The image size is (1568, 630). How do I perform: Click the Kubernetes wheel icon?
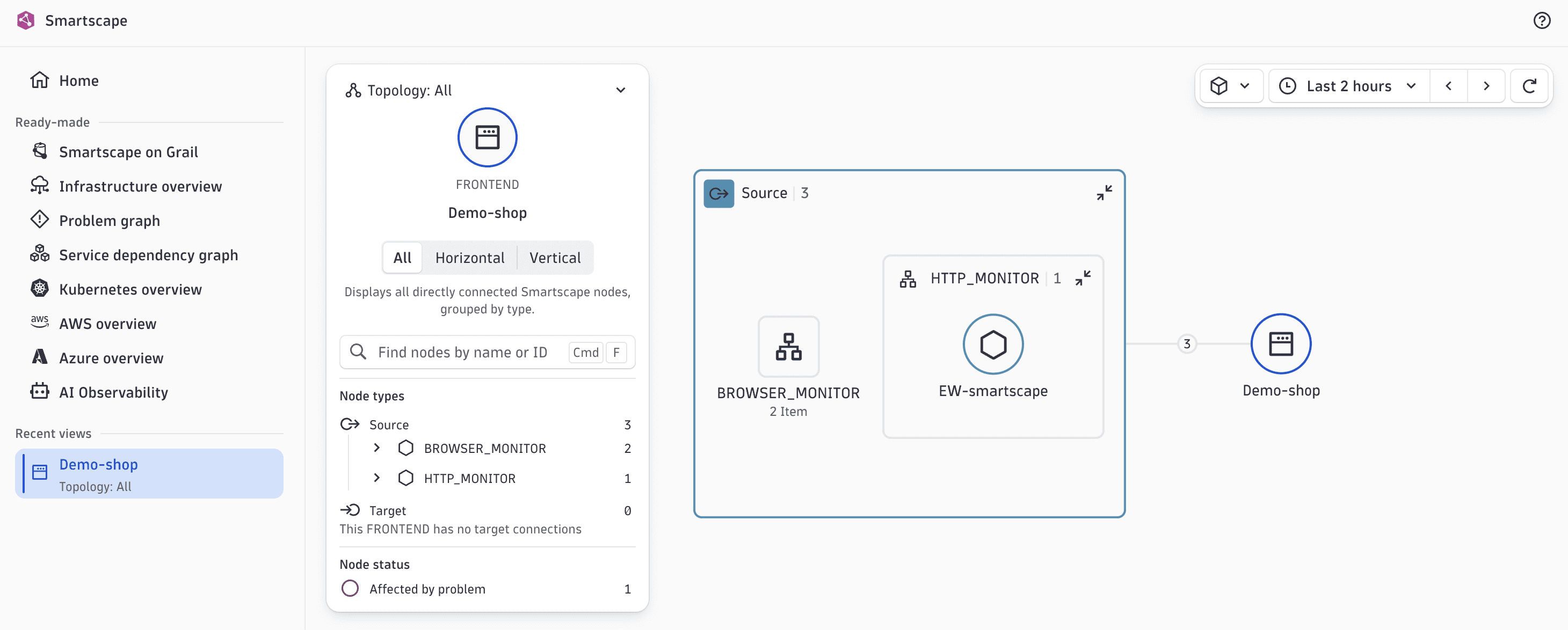pyautogui.click(x=40, y=288)
